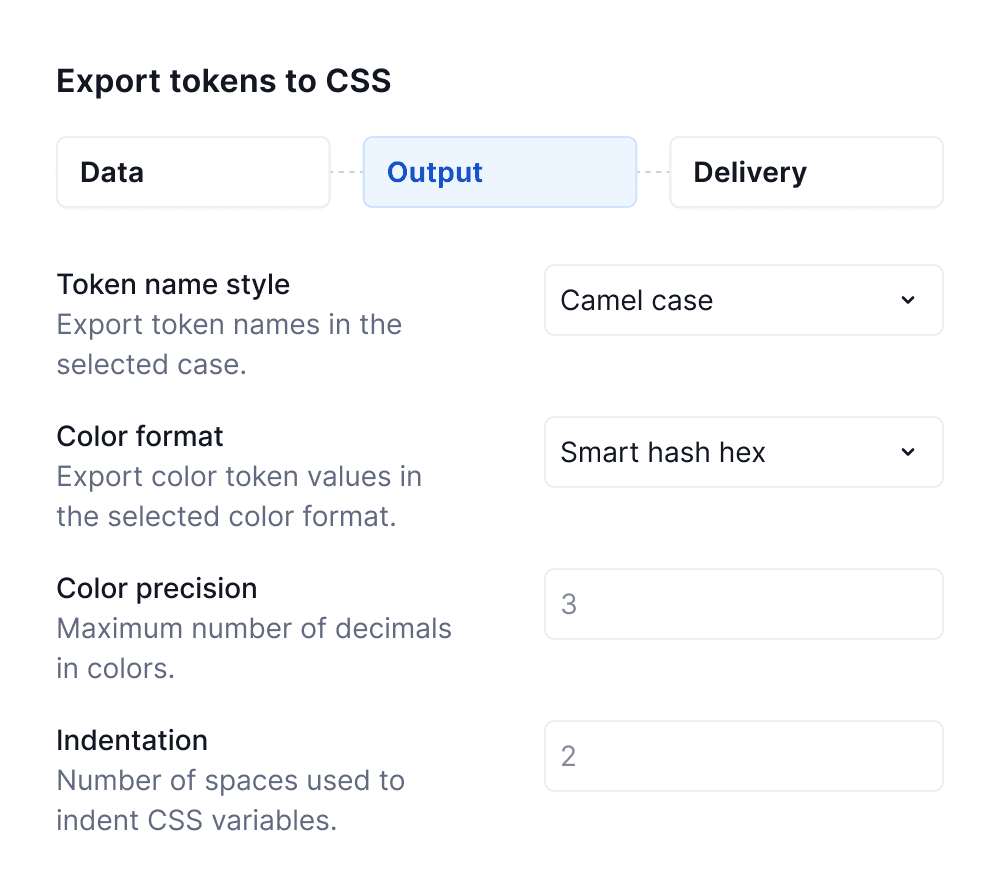The image size is (1000, 896).
Task: Select the Token name style label
Action: [173, 284]
